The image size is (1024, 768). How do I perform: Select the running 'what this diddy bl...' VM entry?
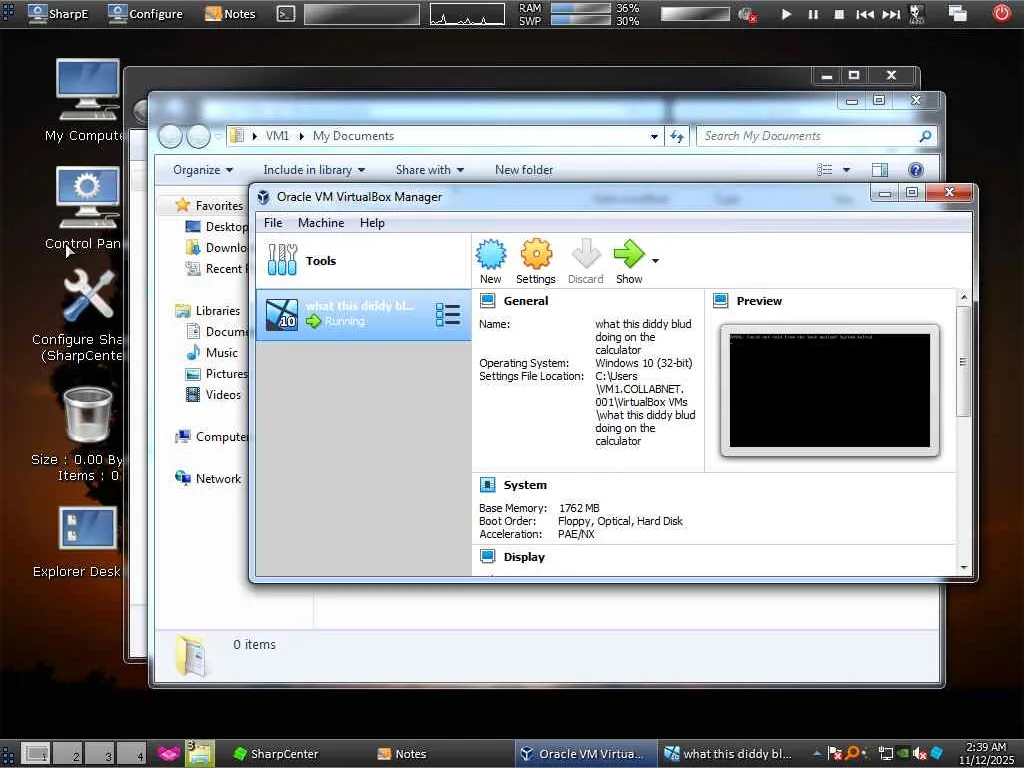363,315
